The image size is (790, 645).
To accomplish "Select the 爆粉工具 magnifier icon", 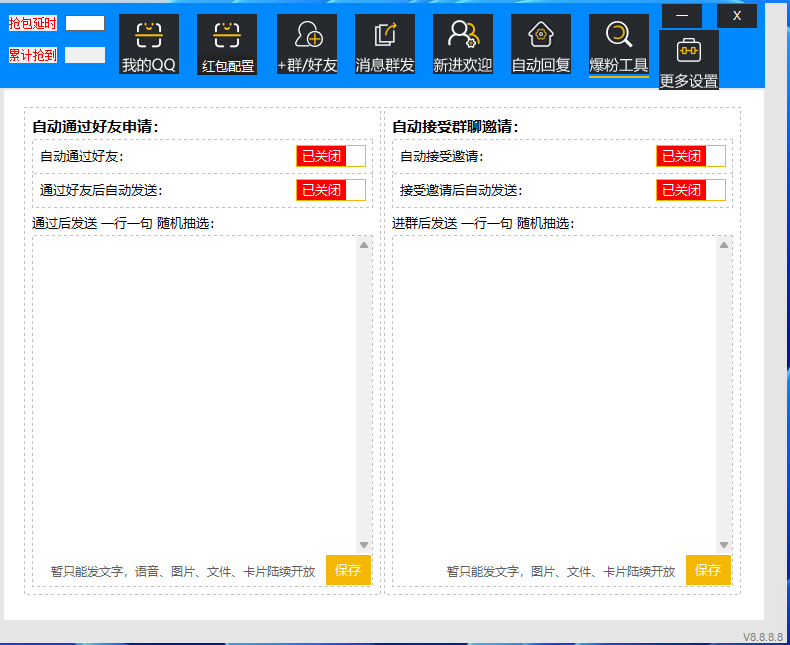I will pos(618,36).
